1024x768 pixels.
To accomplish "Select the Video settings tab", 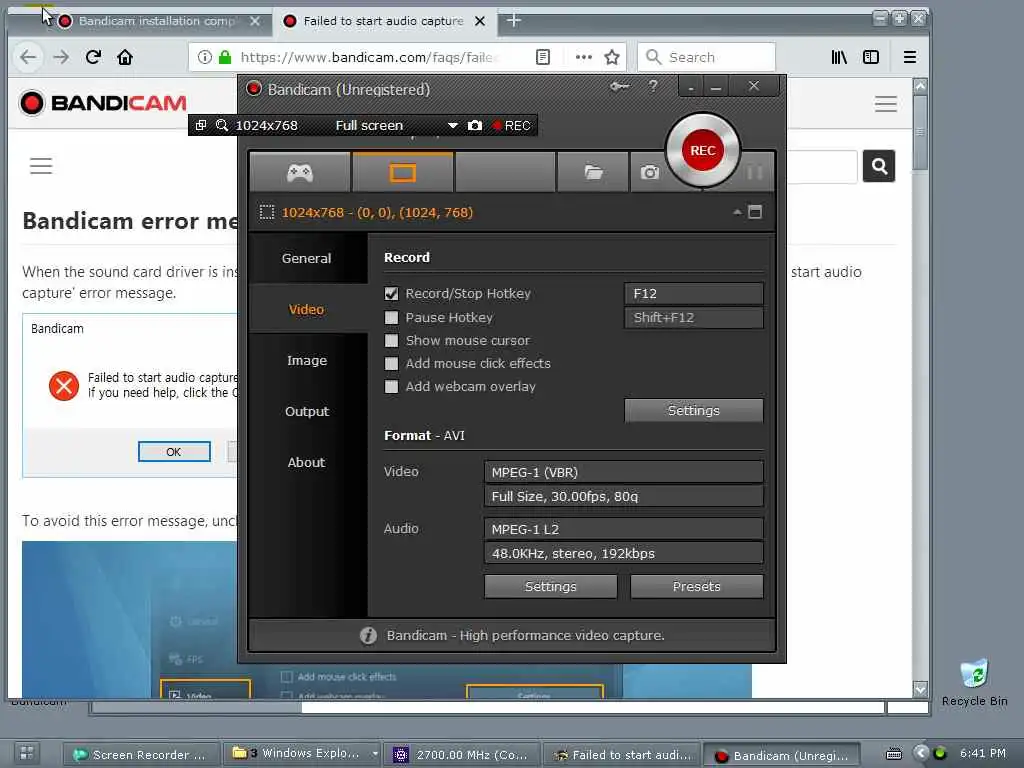I will tap(307, 310).
